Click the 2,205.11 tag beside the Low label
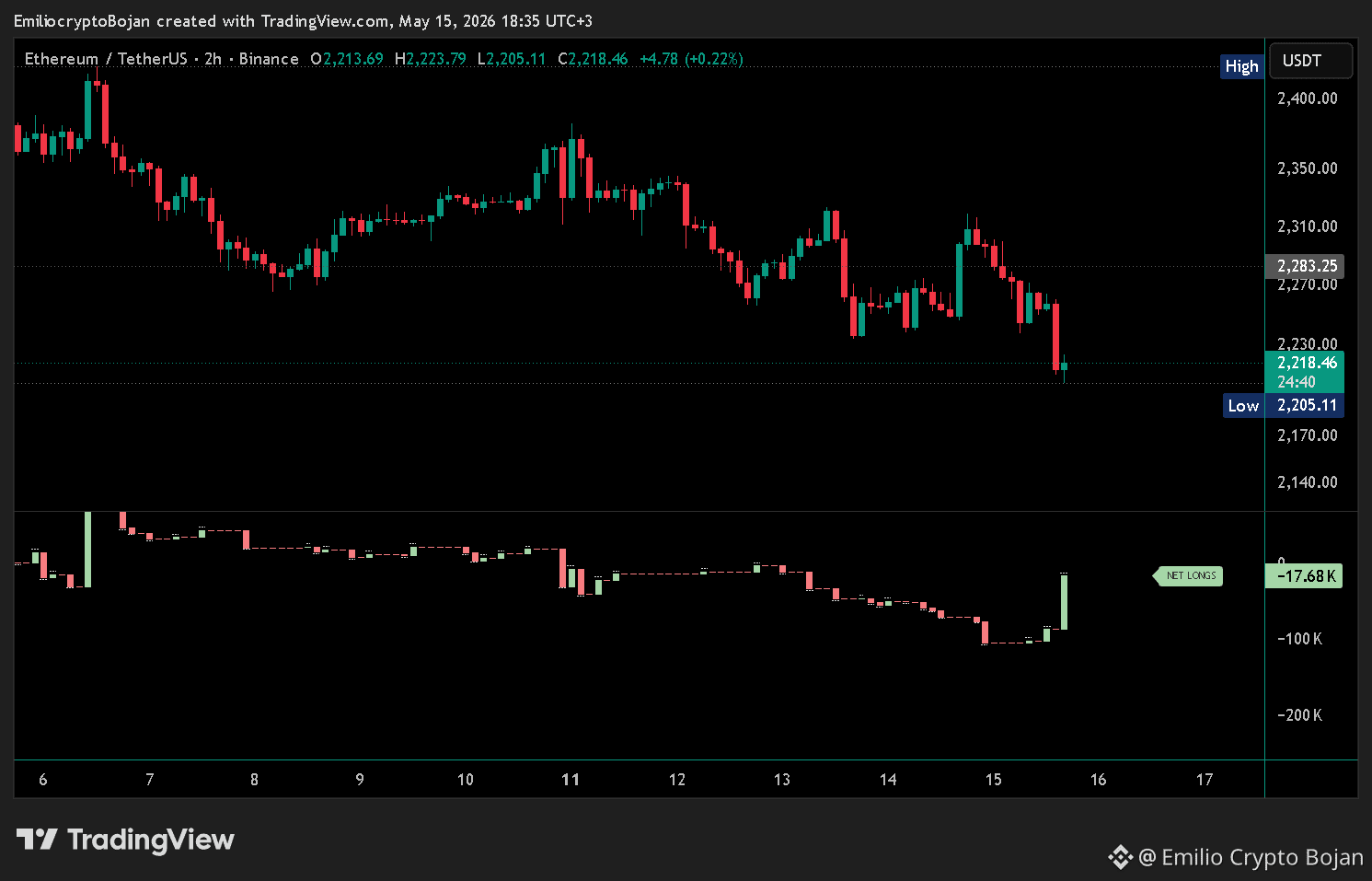The width and height of the screenshot is (1372, 881). pyautogui.click(x=1305, y=405)
